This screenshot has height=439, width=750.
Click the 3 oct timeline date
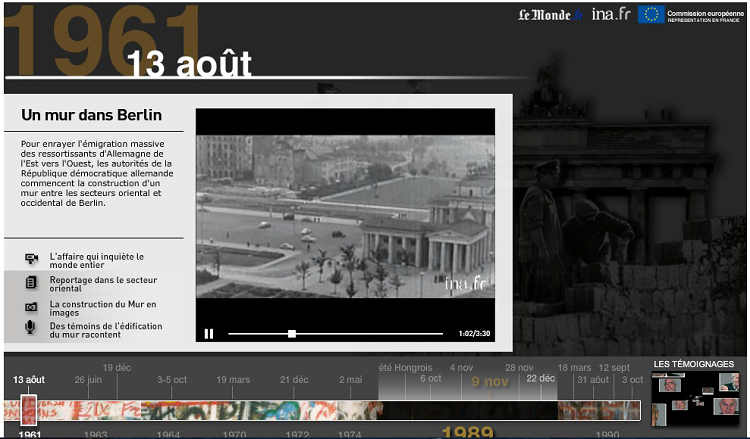click(x=631, y=380)
